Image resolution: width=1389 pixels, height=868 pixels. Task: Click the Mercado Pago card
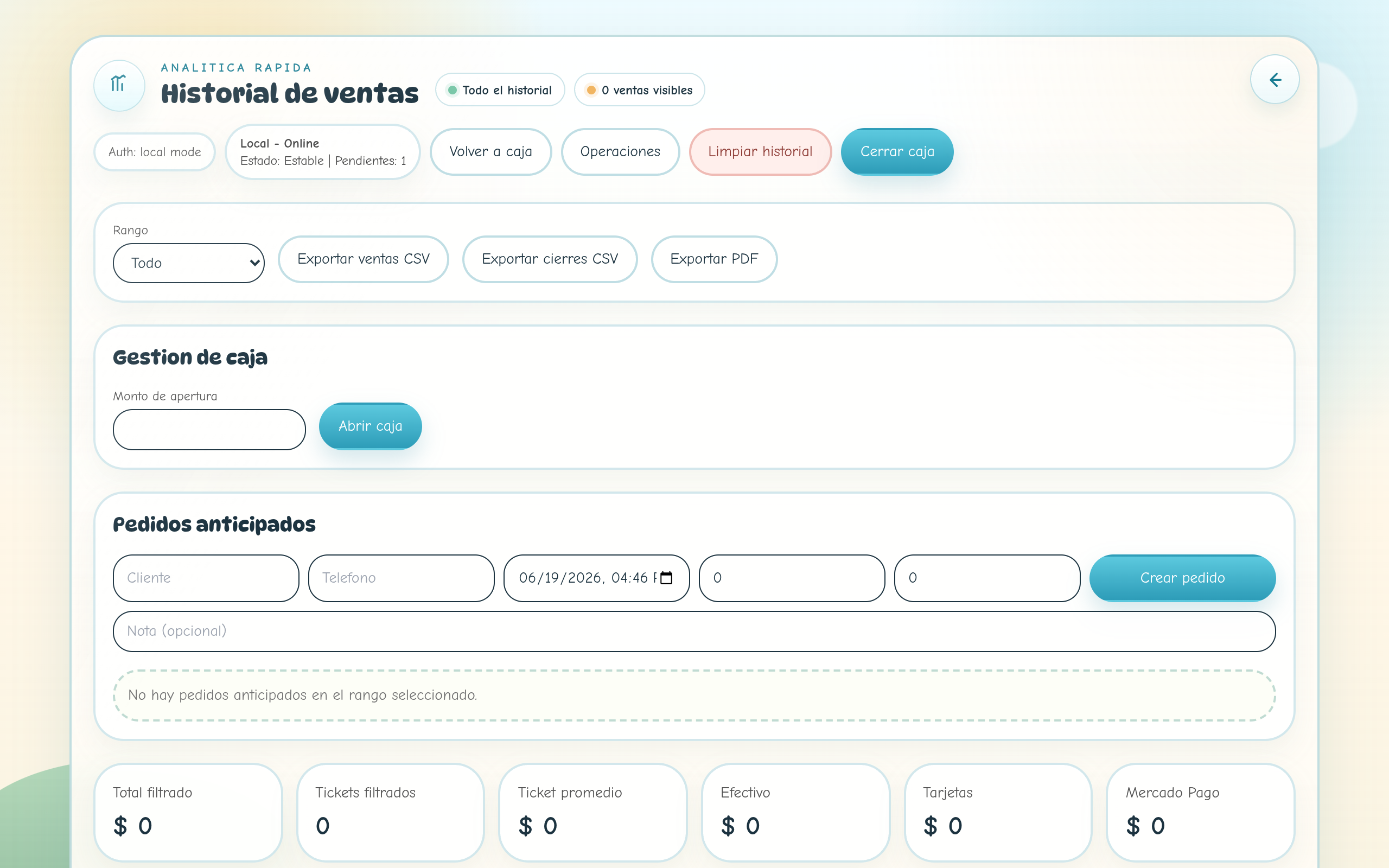[1200, 812]
